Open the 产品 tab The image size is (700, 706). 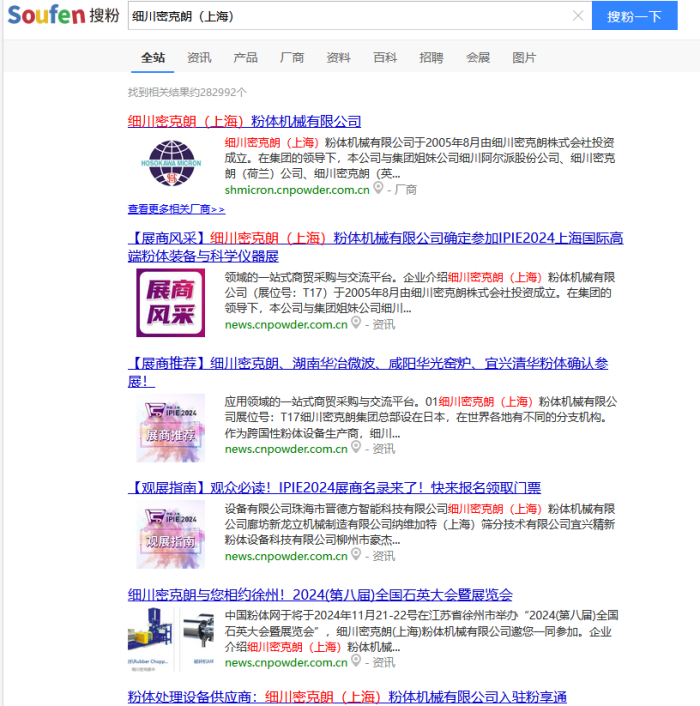pos(245,58)
